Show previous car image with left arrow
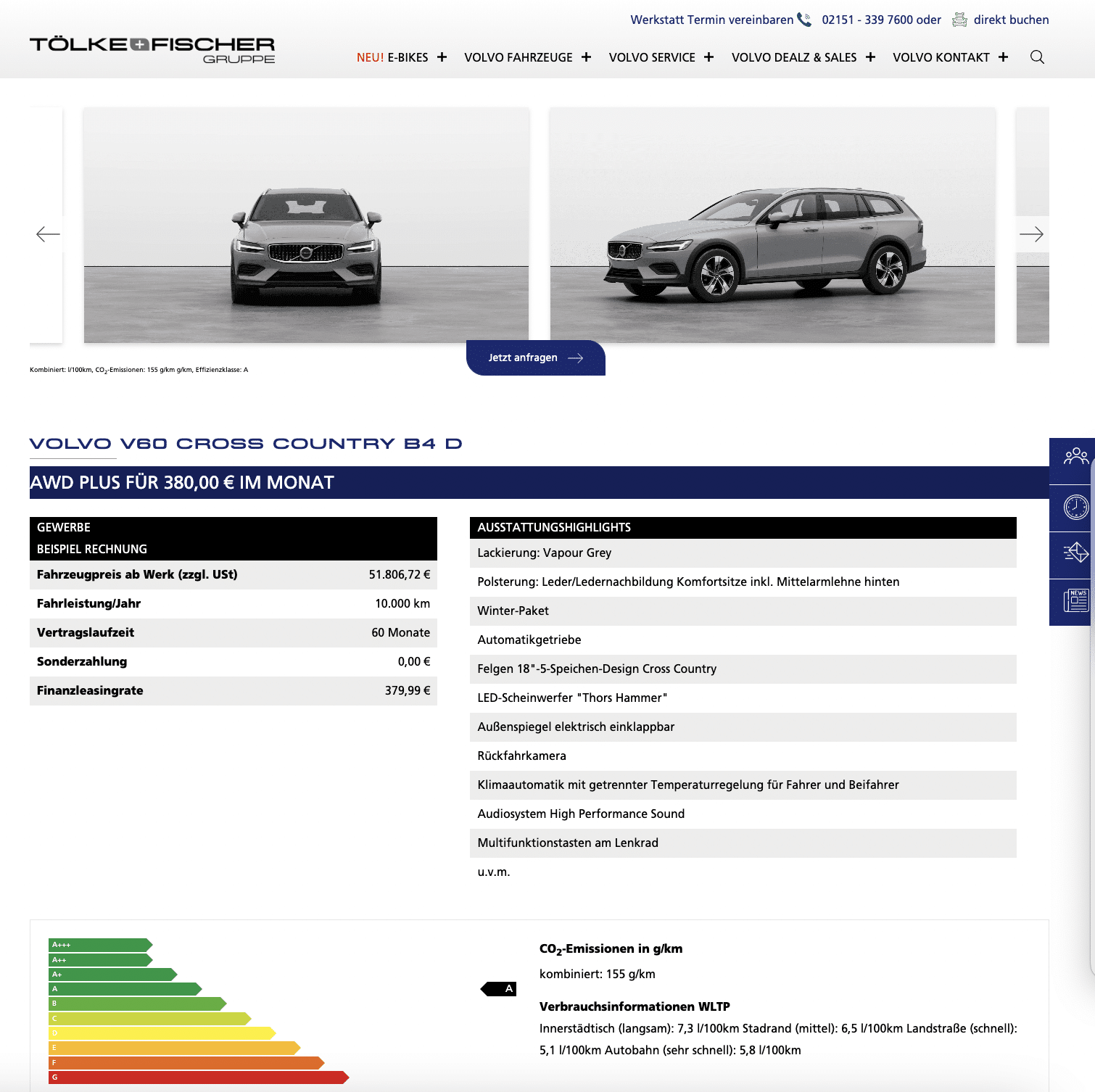The height and width of the screenshot is (1092, 1095). pos(48,234)
